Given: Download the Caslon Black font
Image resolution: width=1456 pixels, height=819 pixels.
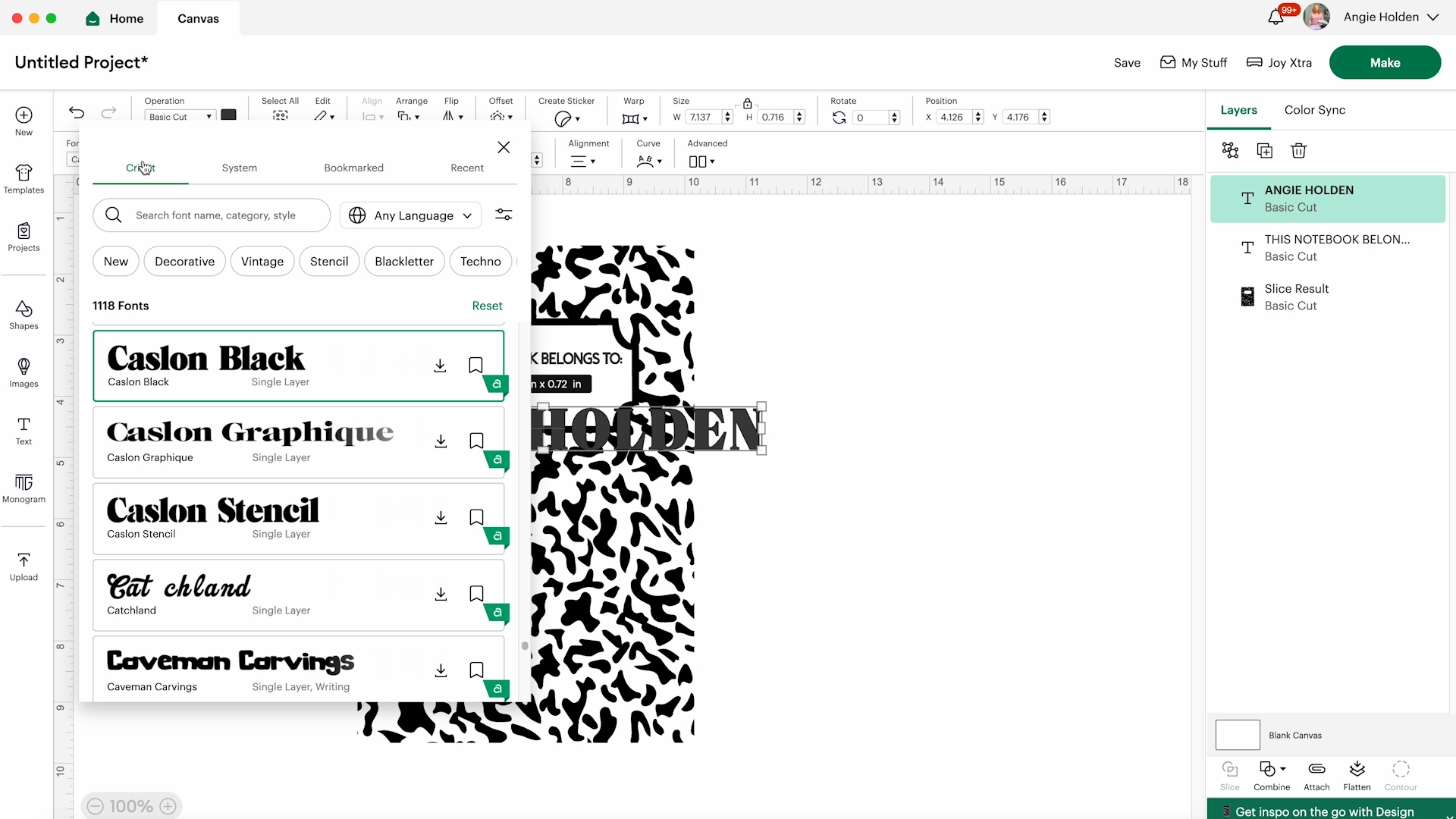Looking at the screenshot, I should coord(440,366).
